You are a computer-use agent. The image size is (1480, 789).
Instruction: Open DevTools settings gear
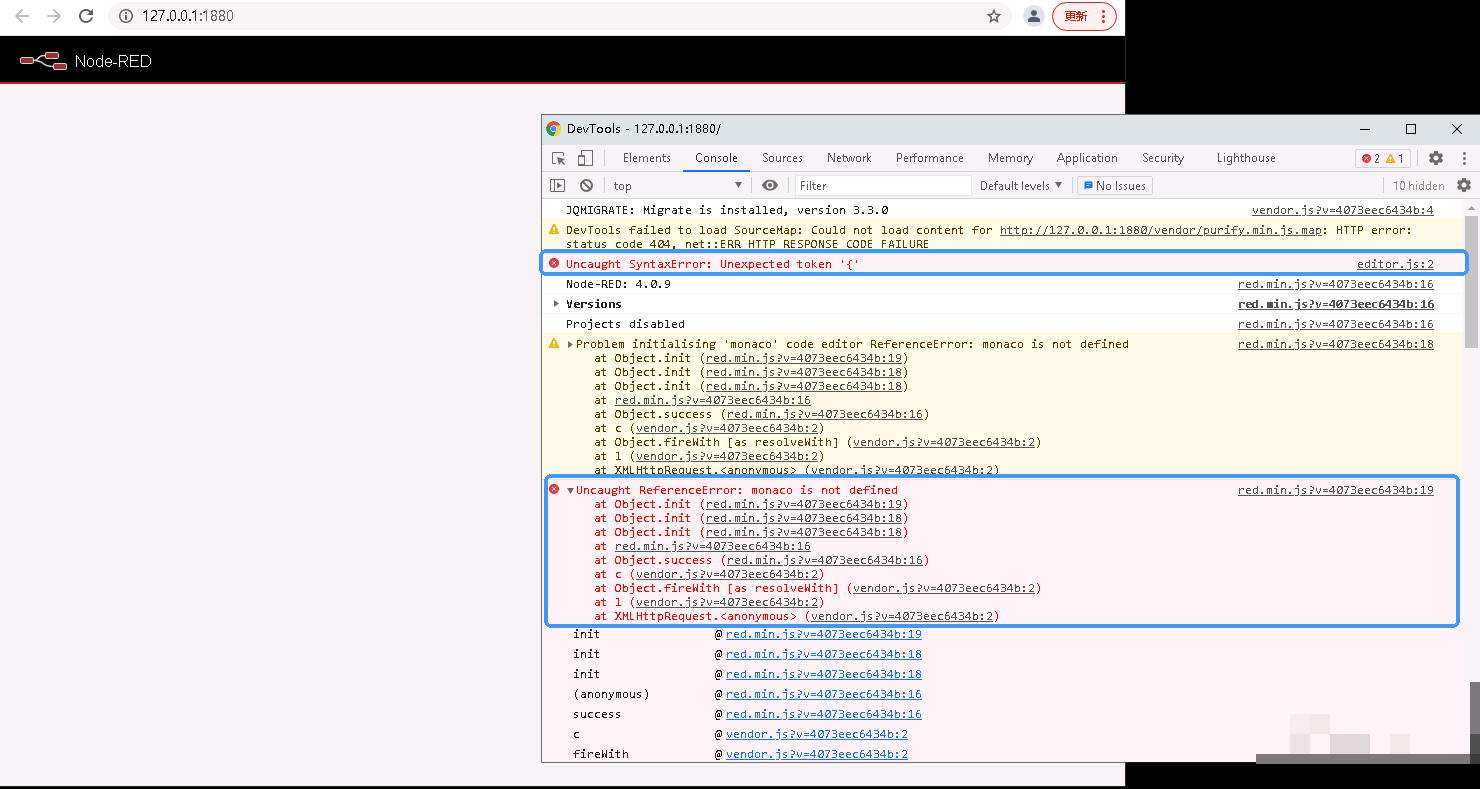pos(1436,158)
